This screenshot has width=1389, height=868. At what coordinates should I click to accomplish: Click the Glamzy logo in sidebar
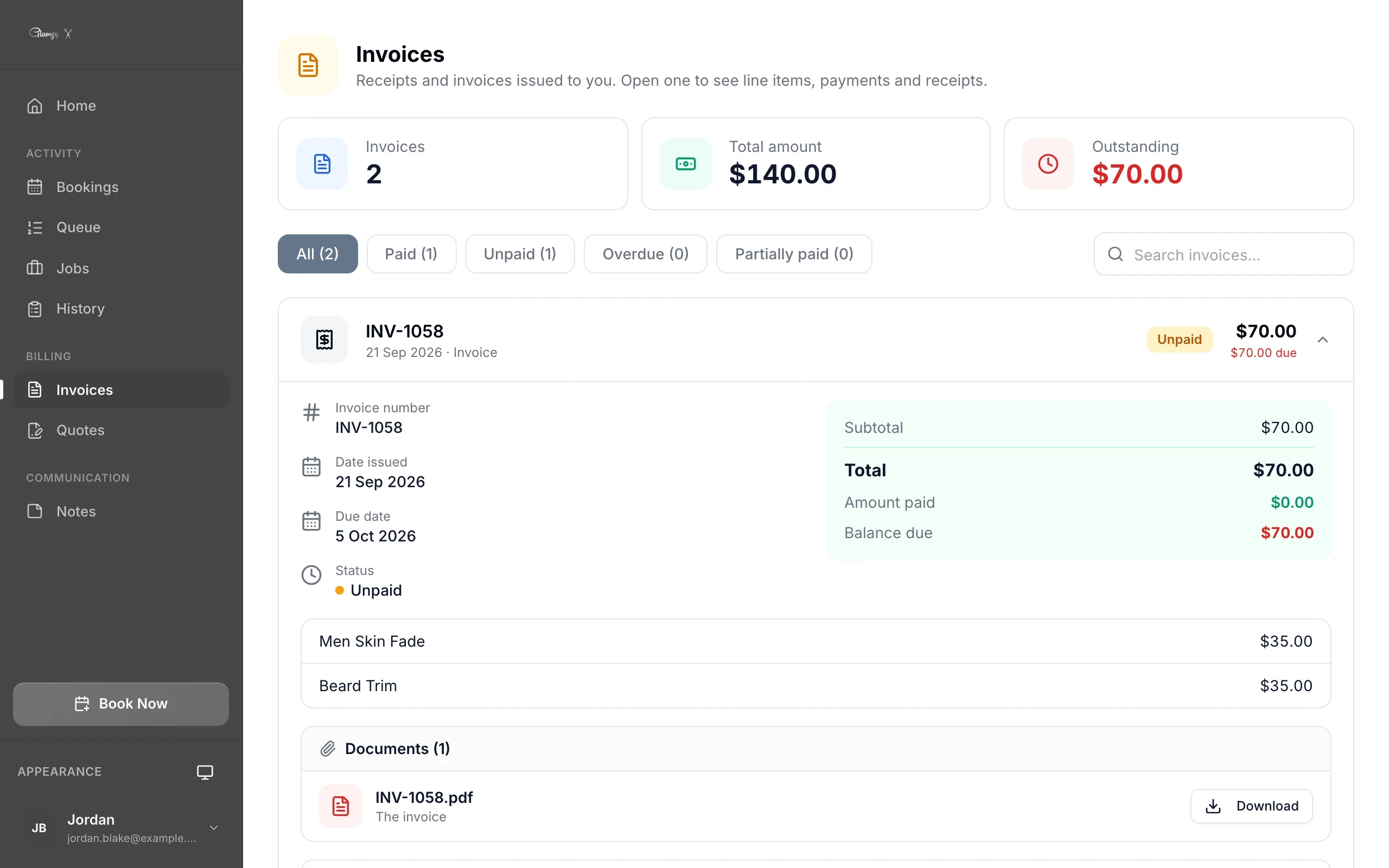(50, 33)
